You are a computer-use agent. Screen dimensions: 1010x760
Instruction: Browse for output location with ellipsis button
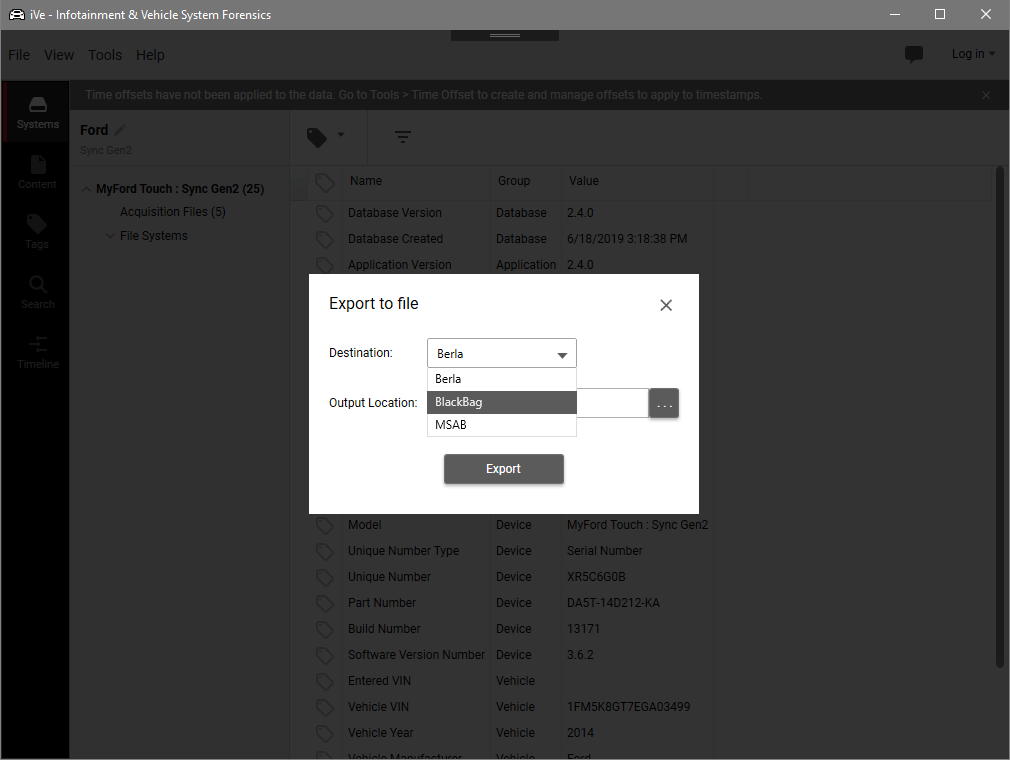click(664, 403)
